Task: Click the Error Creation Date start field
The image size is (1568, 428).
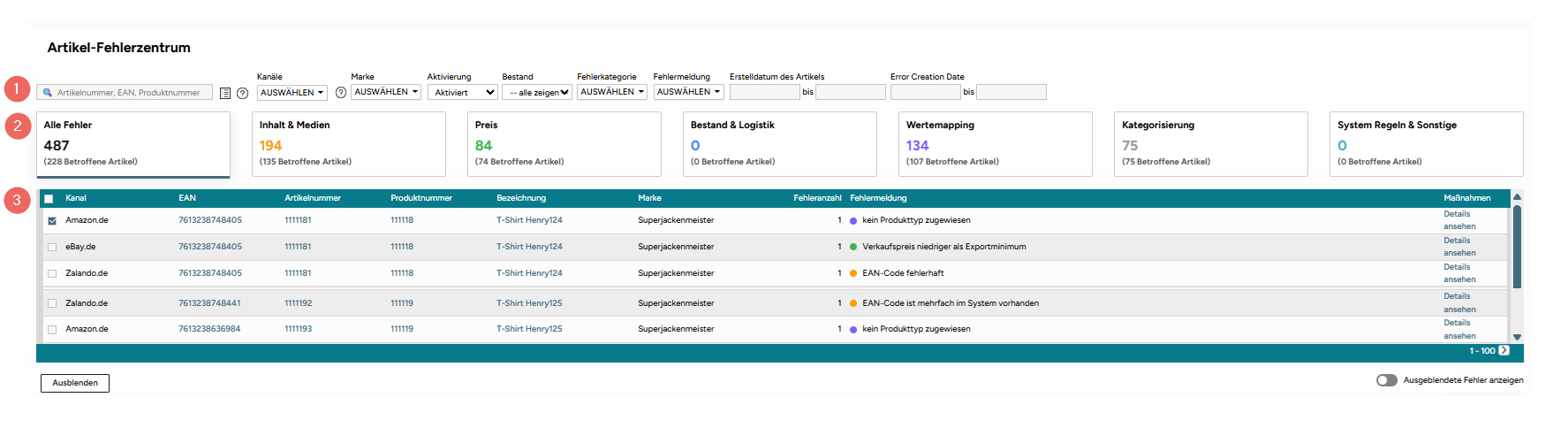Action: pyautogui.click(x=925, y=92)
